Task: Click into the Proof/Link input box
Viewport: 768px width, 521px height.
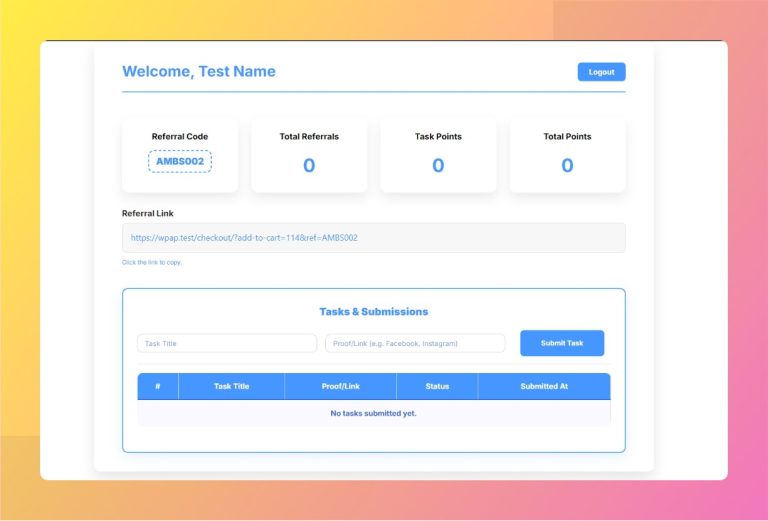Action: (x=415, y=343)
